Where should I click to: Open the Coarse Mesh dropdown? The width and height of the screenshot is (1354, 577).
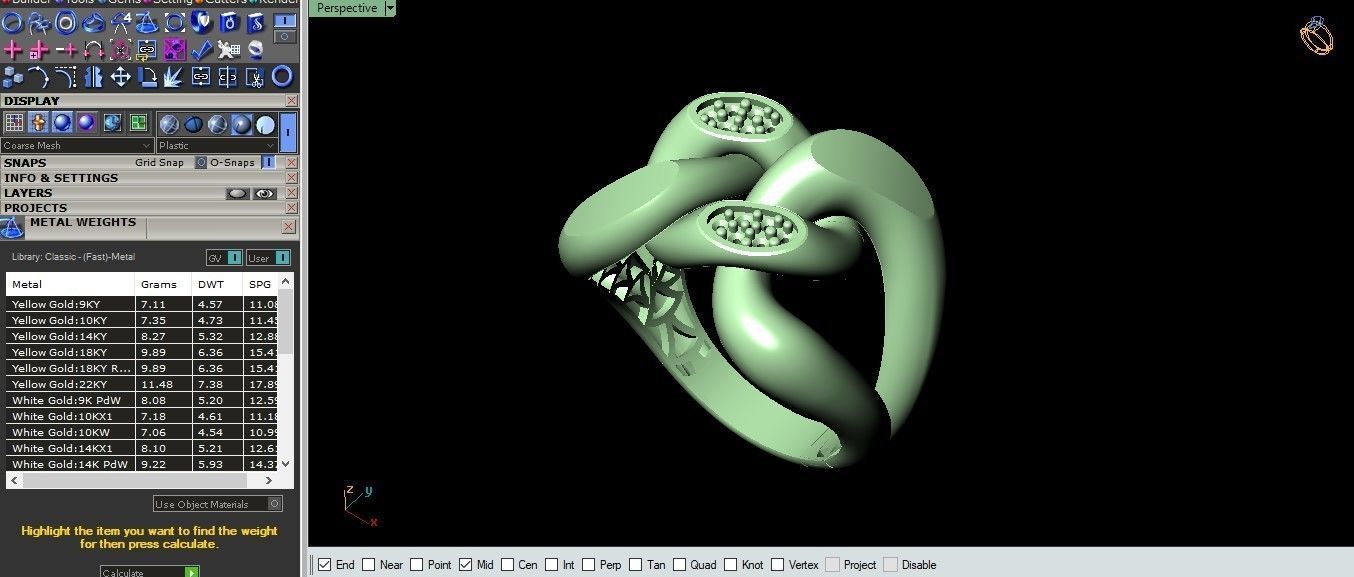77,146
